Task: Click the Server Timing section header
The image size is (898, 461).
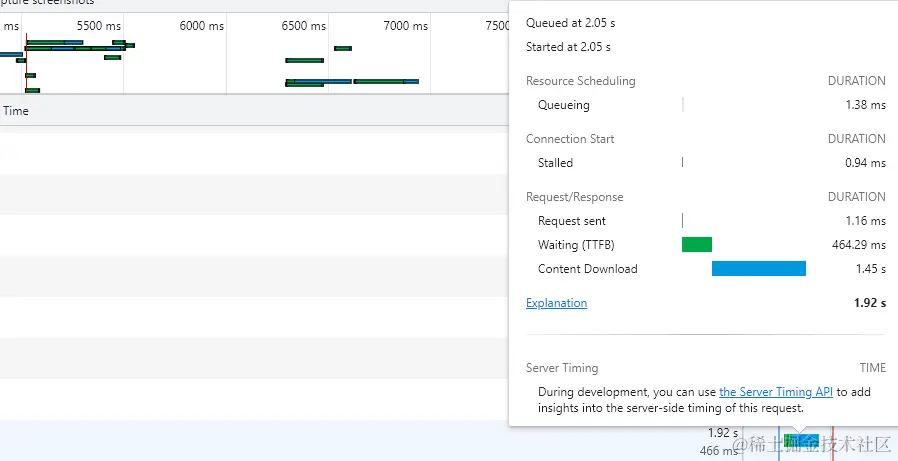Action: coord(562,368)
